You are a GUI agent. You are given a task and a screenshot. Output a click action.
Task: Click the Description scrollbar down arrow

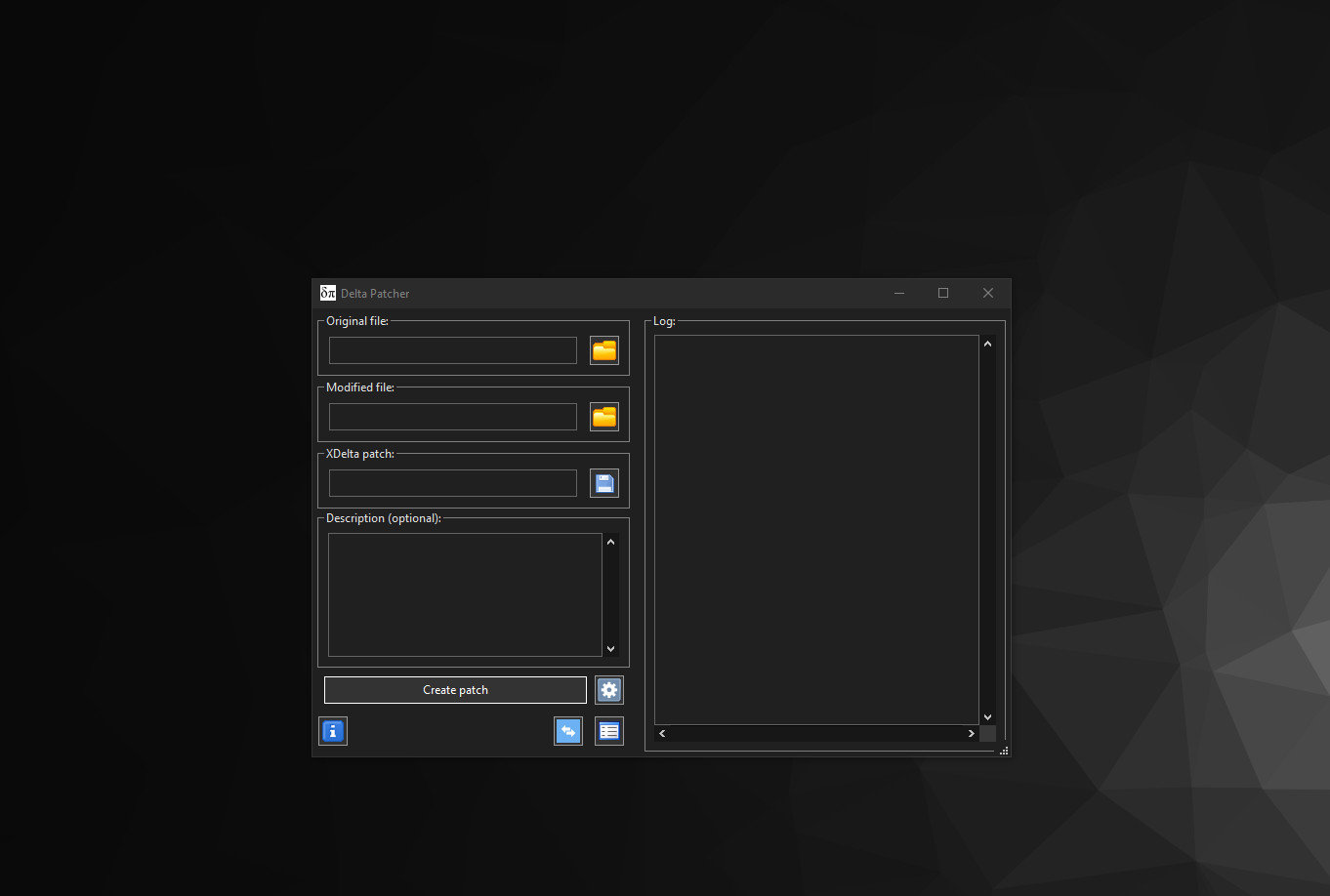pyautogui.click(x=610, y=647)
